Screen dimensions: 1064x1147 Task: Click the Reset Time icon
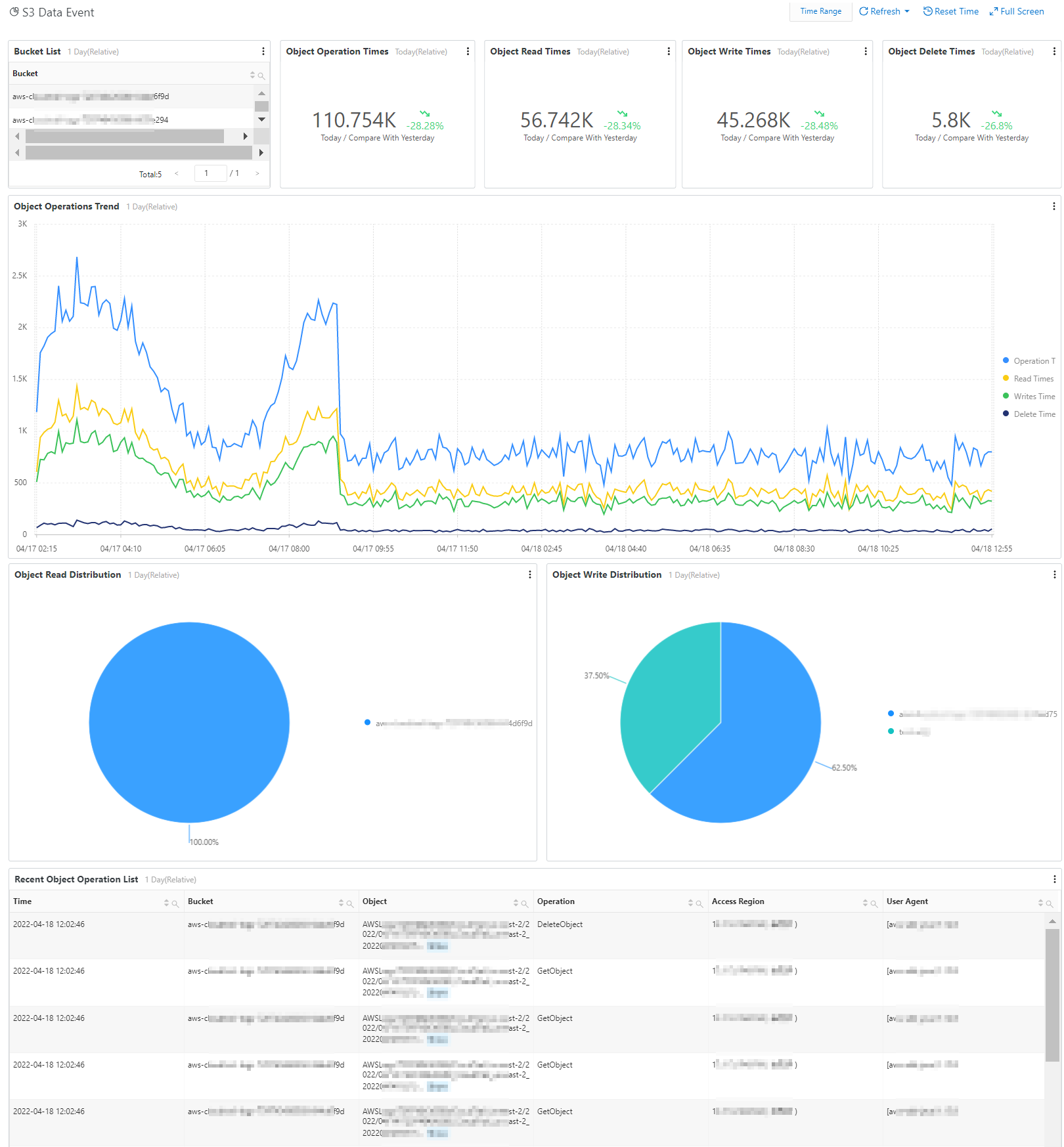928,11
